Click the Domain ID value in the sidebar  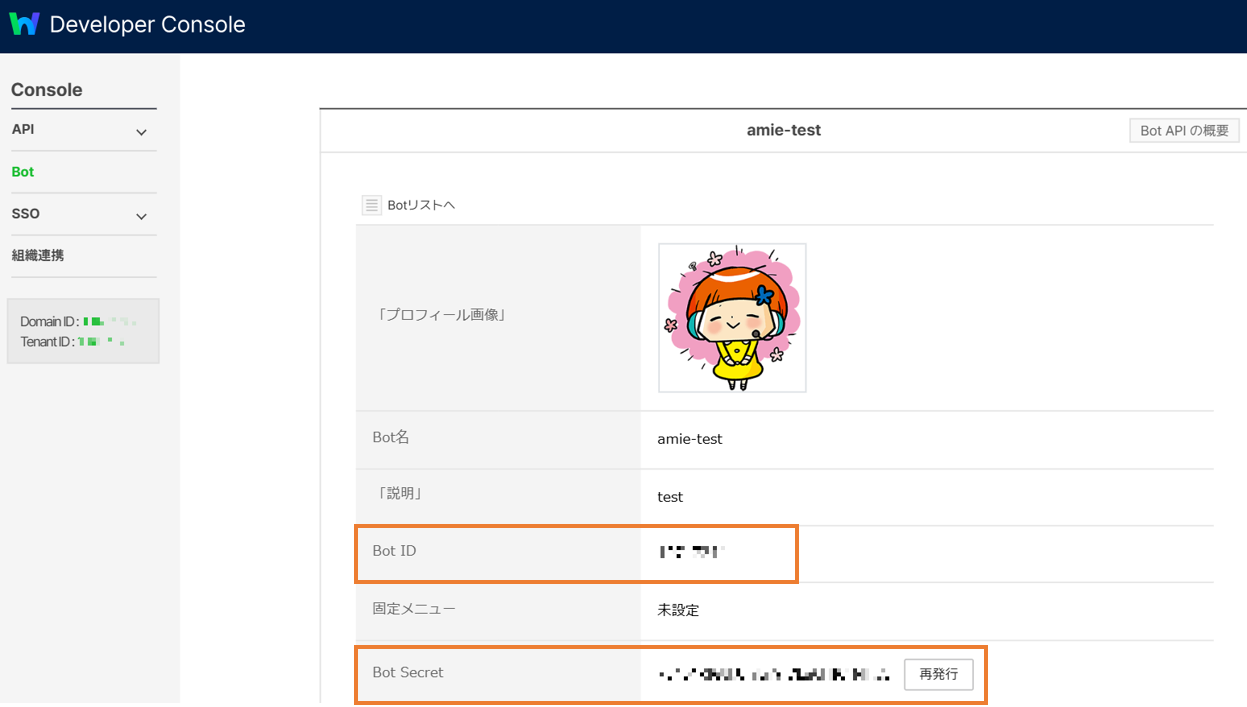point(109,321)
